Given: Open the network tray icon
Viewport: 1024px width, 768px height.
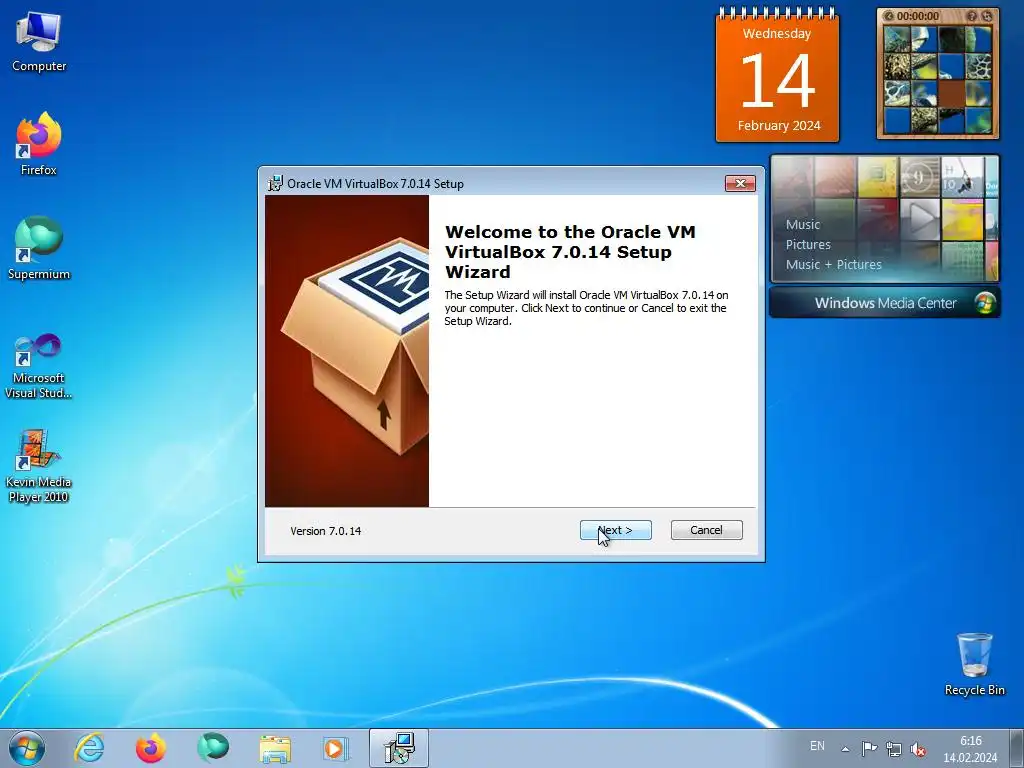Looking at the screenshot, I should tap(893, 748).
